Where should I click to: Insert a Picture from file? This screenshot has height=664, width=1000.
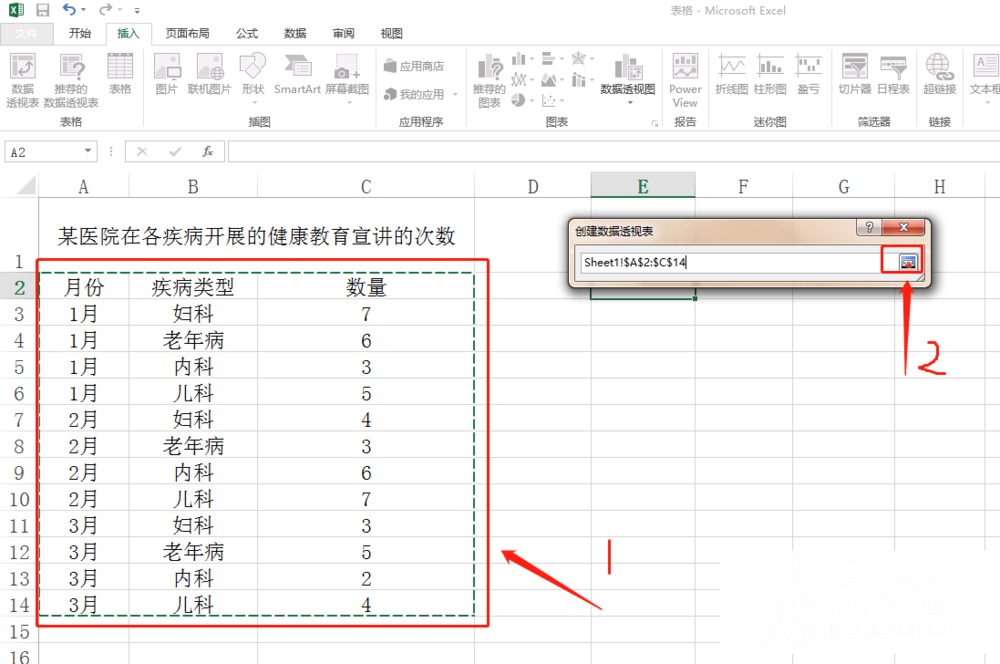coord(167,75)
